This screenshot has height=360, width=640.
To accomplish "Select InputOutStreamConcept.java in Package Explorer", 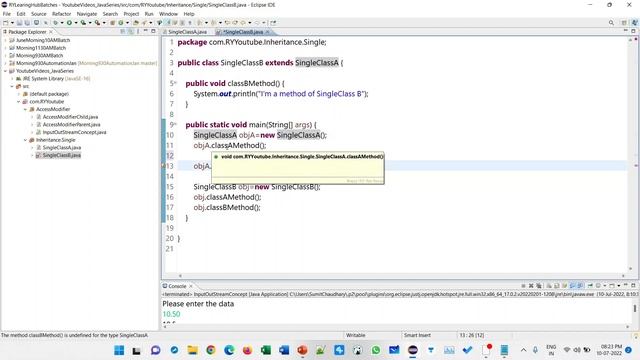I will tap(74, 133).
